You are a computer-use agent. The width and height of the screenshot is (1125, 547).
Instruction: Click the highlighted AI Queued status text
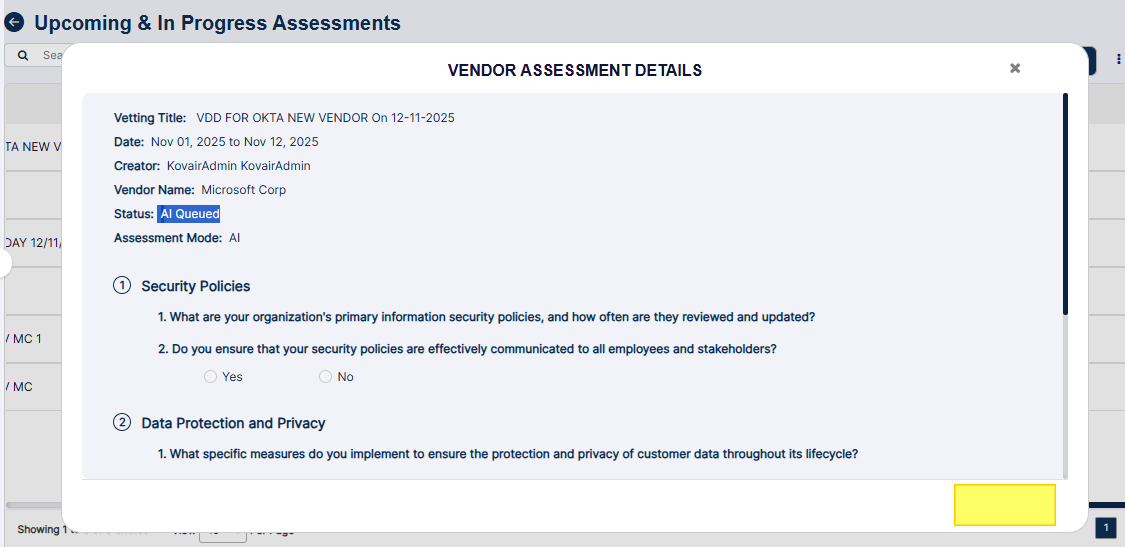pyautogui.click(x=189, y=214)
